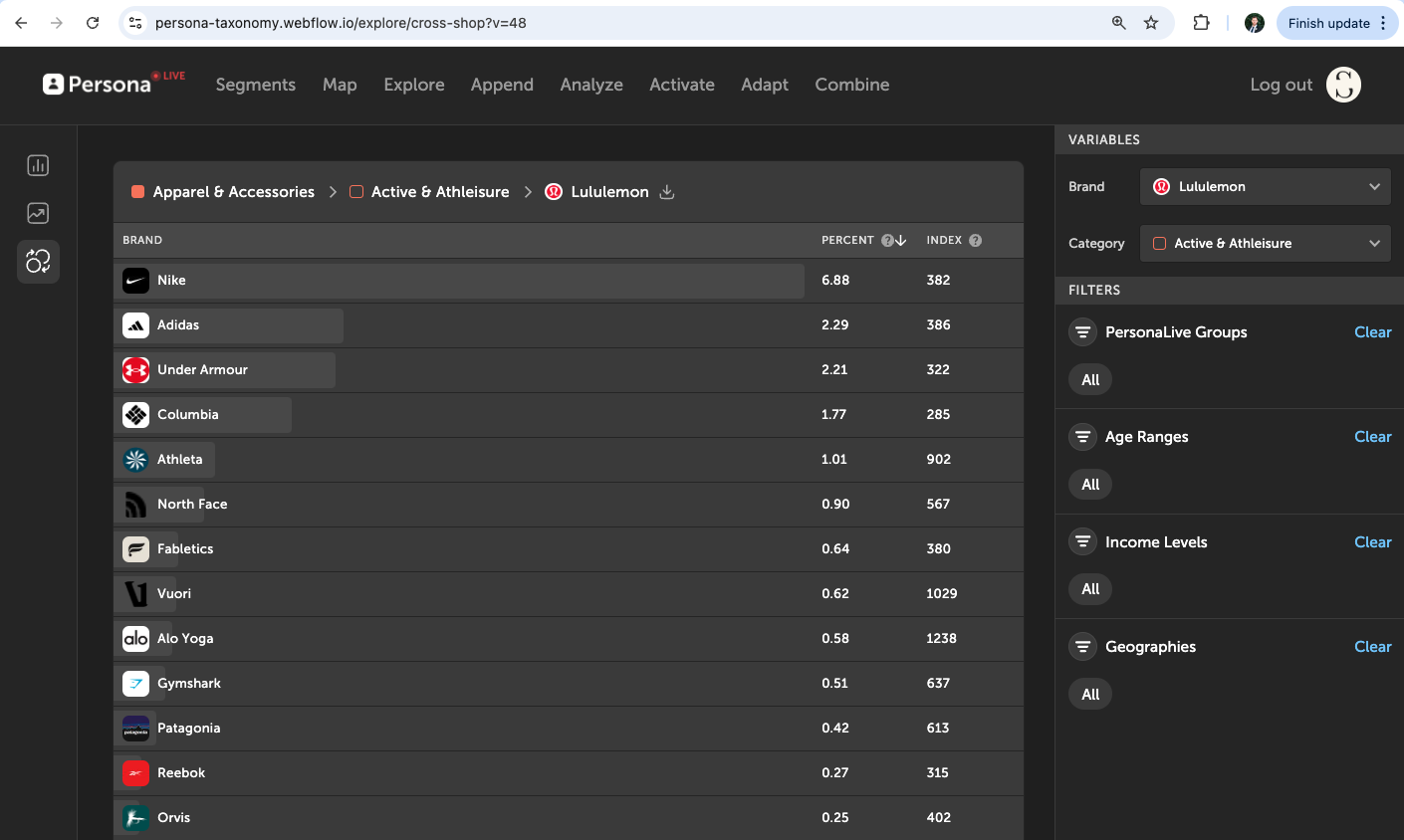Open the Map menu
Image resolution: width=1404 pixels, height=840 pixels.
coord(340,85)
